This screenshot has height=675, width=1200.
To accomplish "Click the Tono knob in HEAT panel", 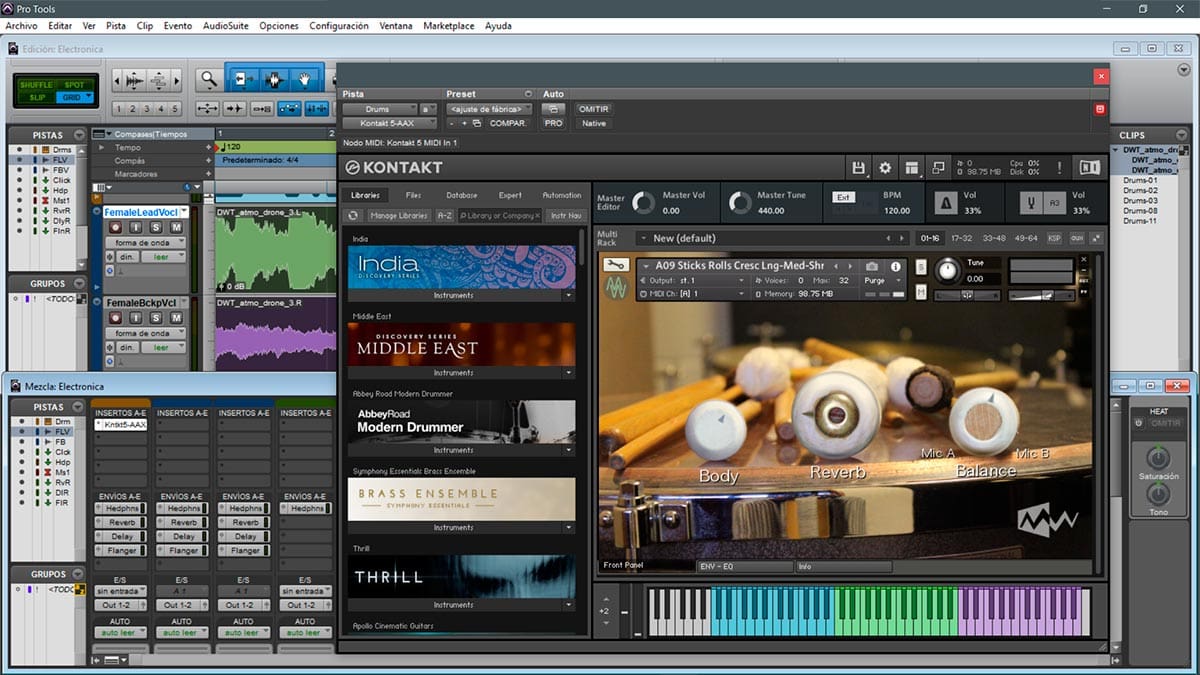I will pyautogui.click(x=1158, y=494).
